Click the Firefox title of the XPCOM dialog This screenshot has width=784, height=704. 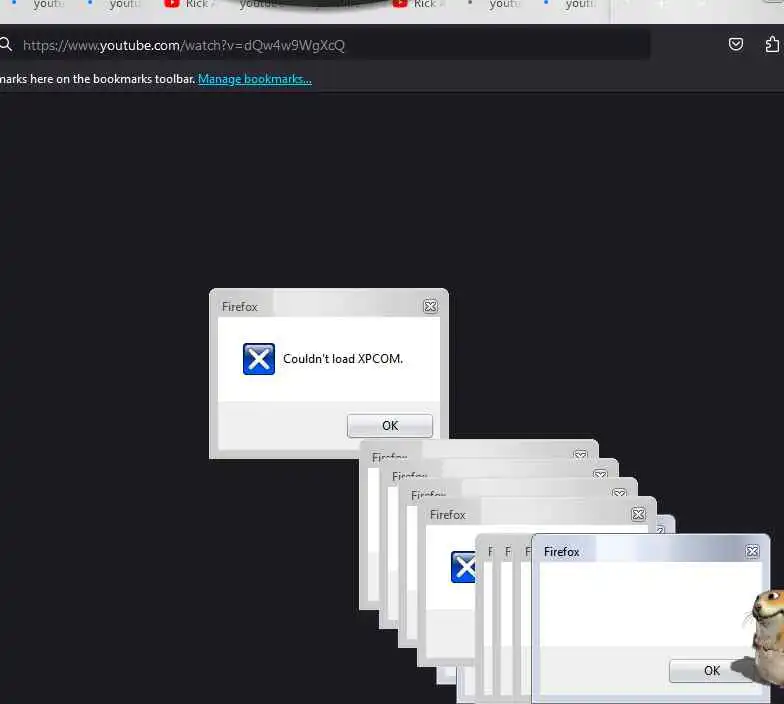pyautogui.click(x=240, y=306)
